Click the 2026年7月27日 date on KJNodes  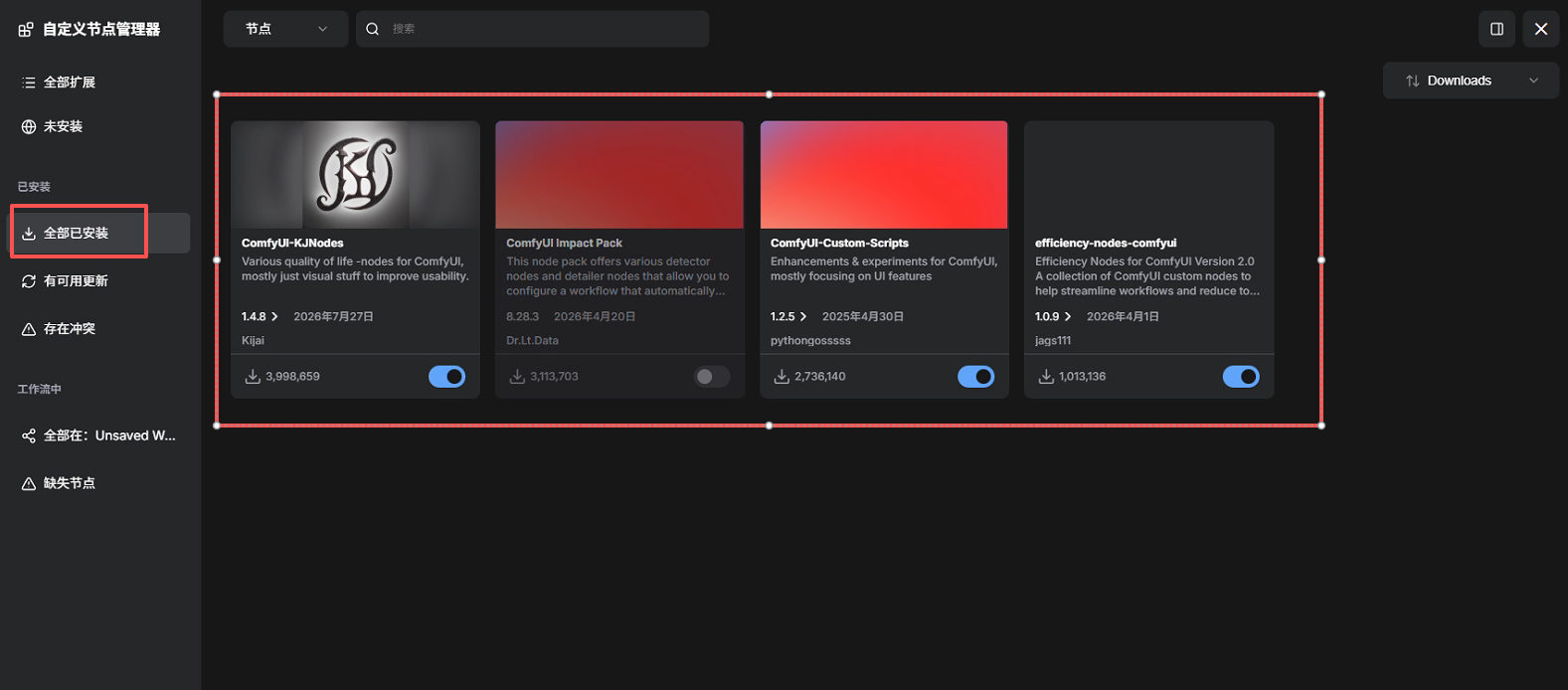[333, 316]
